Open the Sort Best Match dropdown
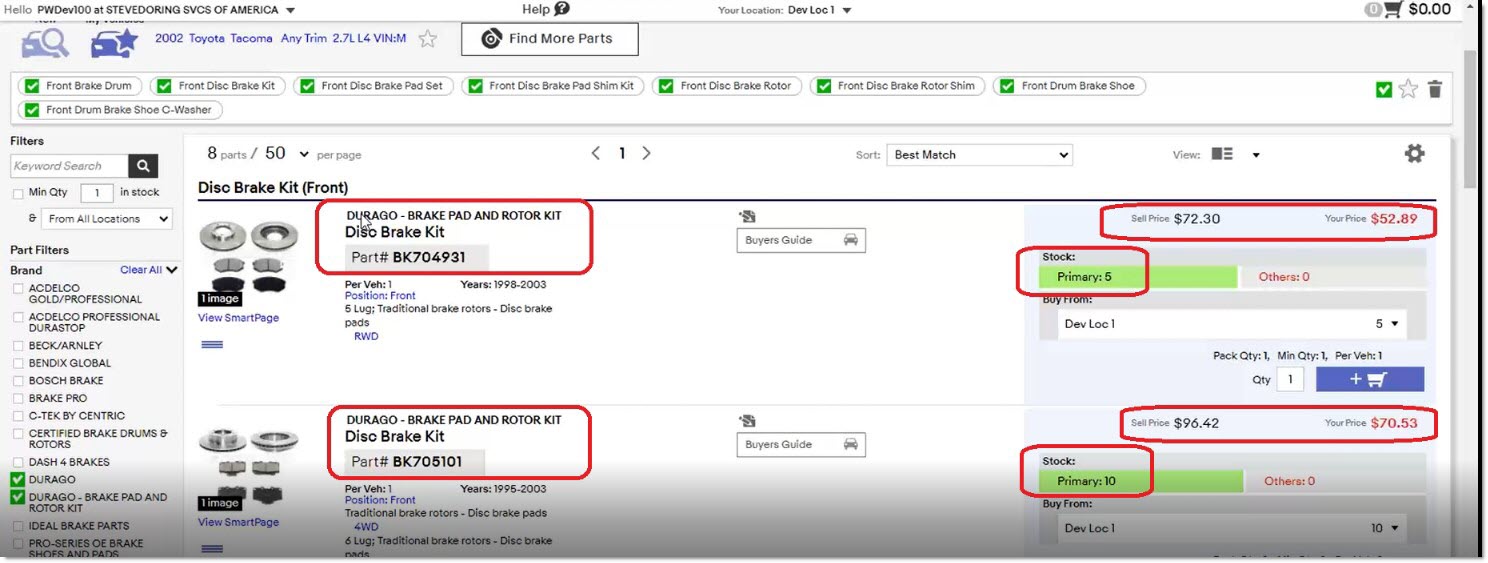This screenshot has height=563, width=1488. (x=978, y=155)
